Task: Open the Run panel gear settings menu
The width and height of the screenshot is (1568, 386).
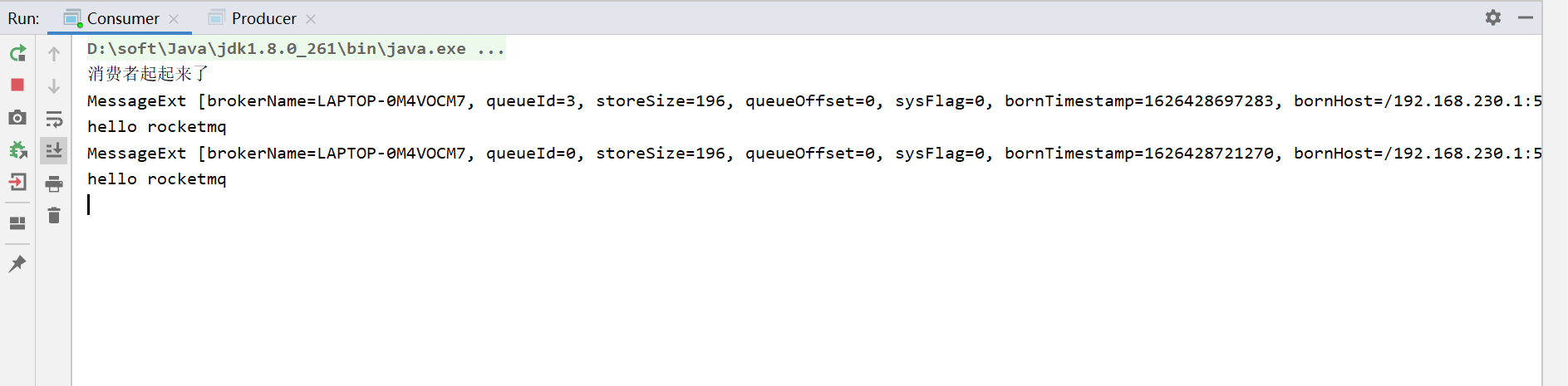Action: click(1493, 17)
